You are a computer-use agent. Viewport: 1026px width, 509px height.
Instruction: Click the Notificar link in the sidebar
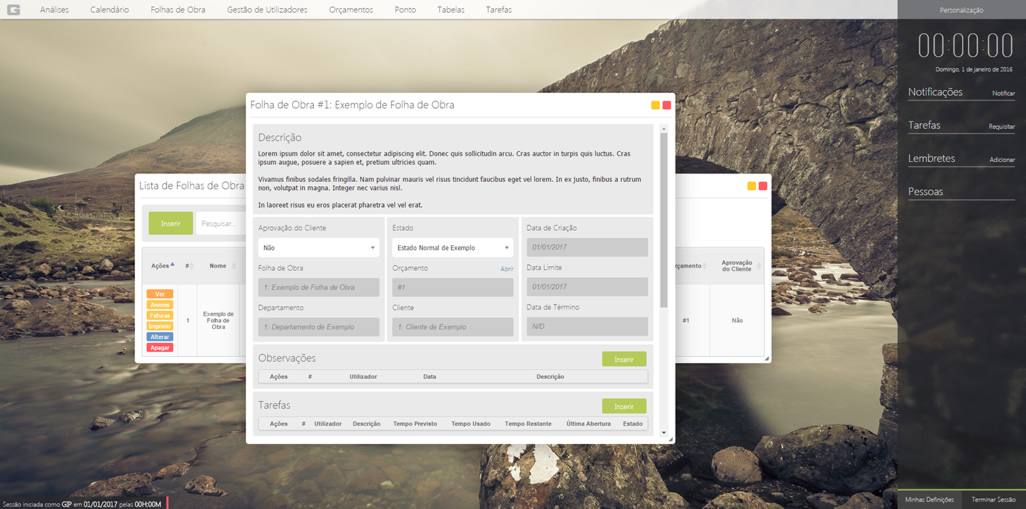1003,94
